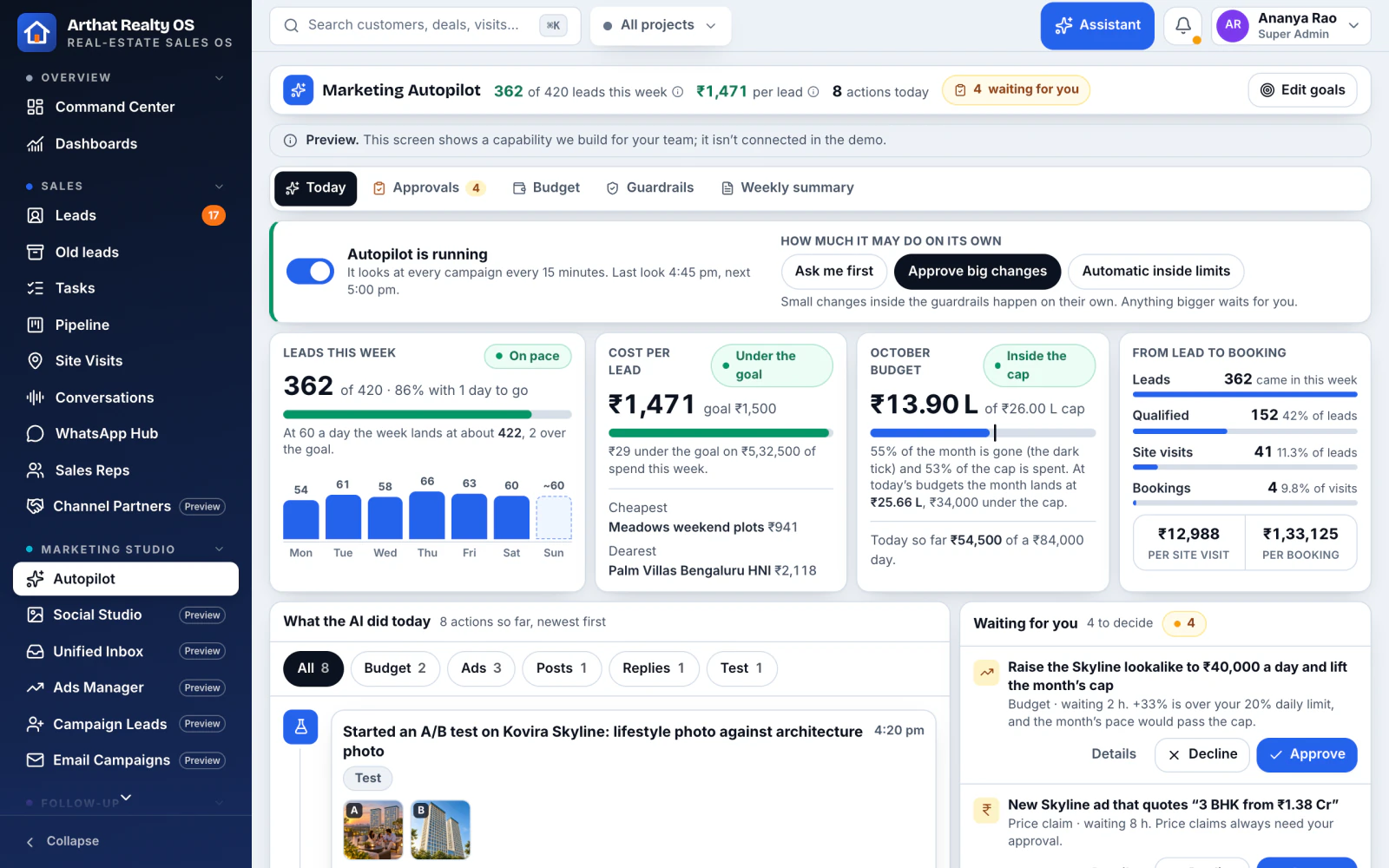Open the Arthat Realty OS home logo
Viewport: 1389px width, 868px height.
click(x=36, y=32)
